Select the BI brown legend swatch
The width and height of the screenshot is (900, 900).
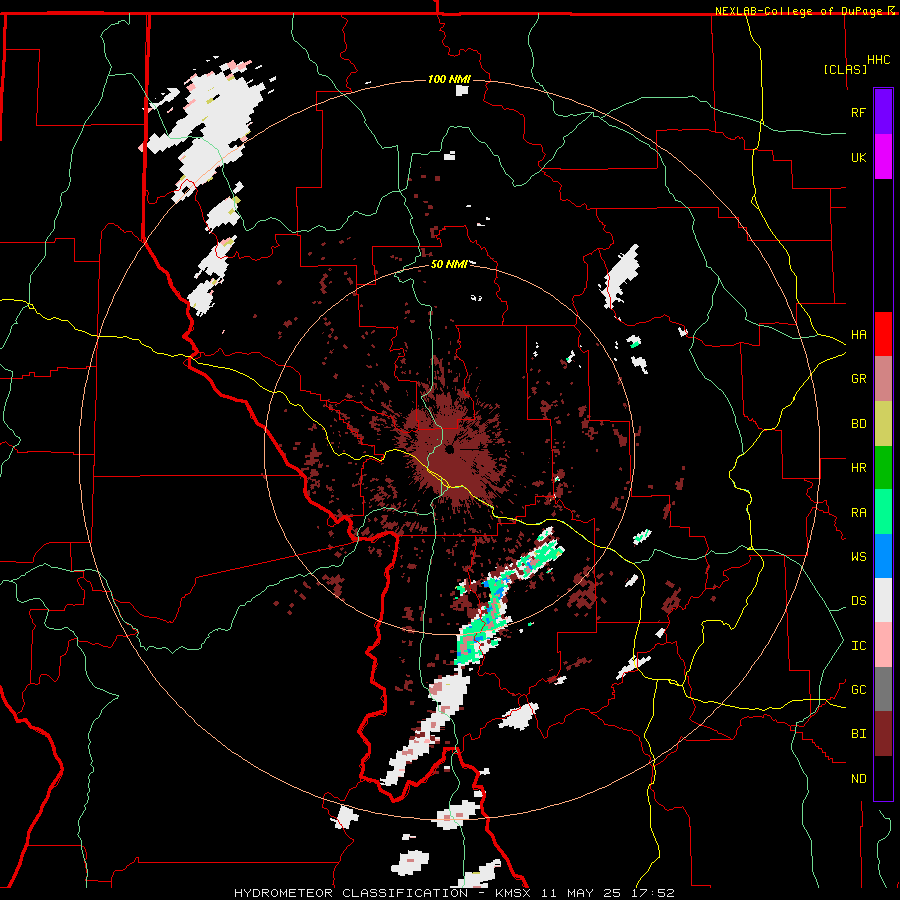pyautogui.click(x=883, y=734)
